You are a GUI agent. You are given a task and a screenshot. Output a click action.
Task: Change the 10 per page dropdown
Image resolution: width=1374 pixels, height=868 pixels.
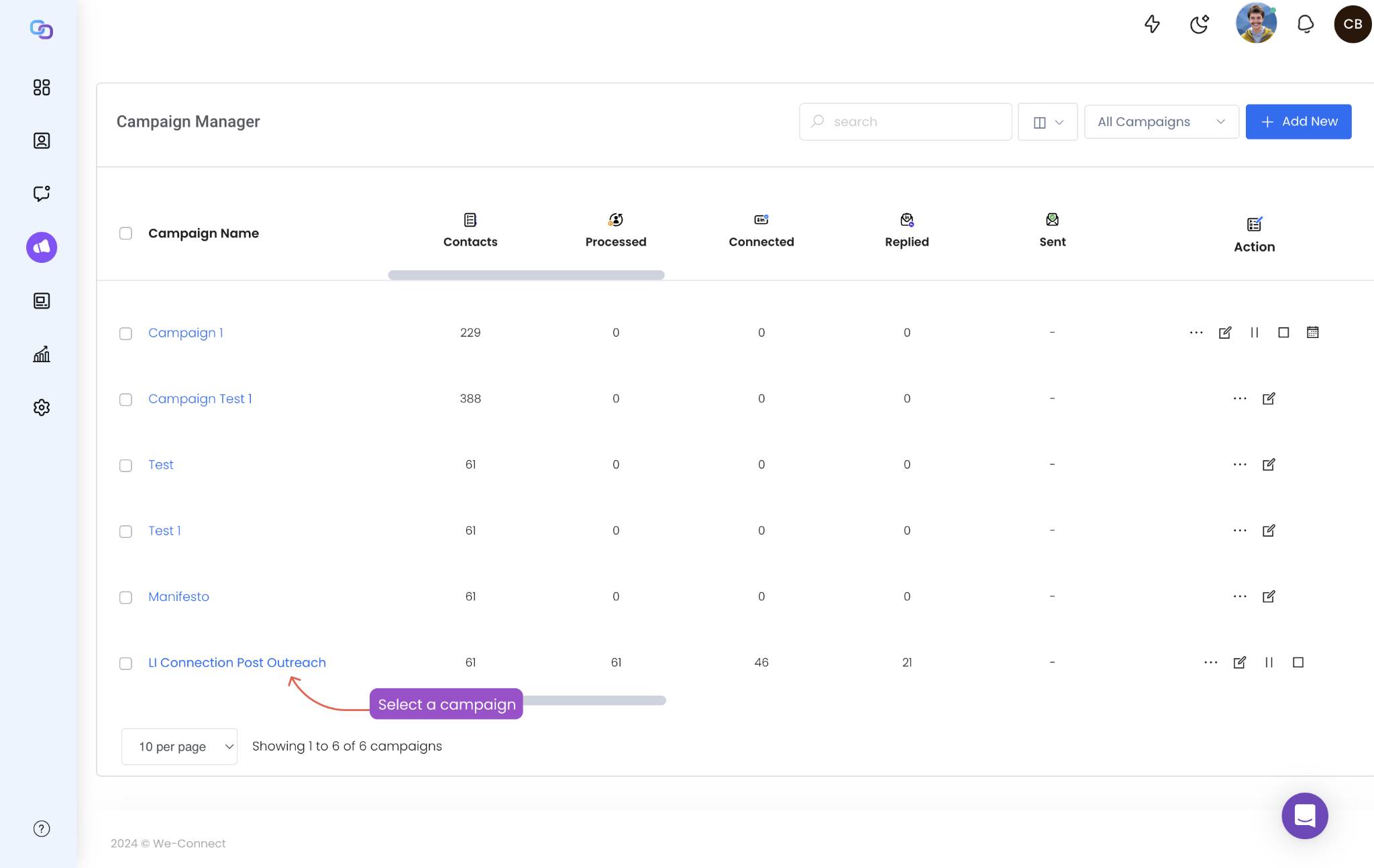tap(178, 746)
